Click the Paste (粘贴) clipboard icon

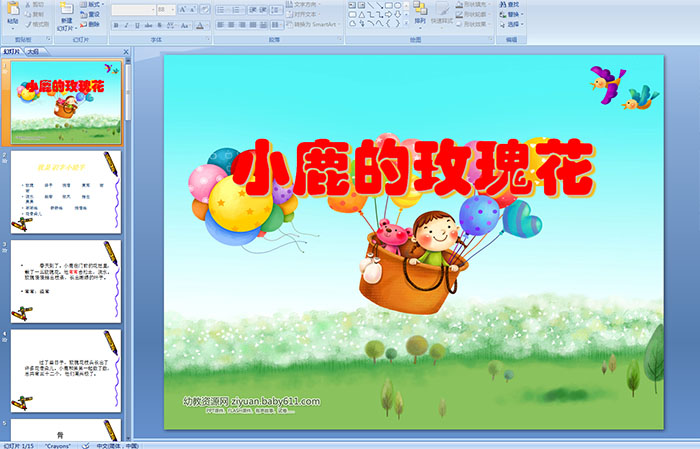[13, 8]
